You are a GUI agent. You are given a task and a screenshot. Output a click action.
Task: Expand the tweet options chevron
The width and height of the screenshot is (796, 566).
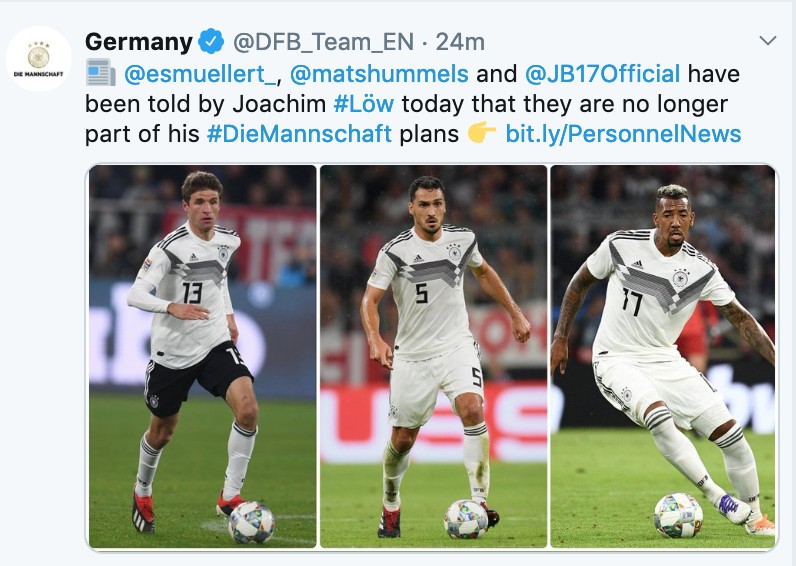(x=767, y=40)
